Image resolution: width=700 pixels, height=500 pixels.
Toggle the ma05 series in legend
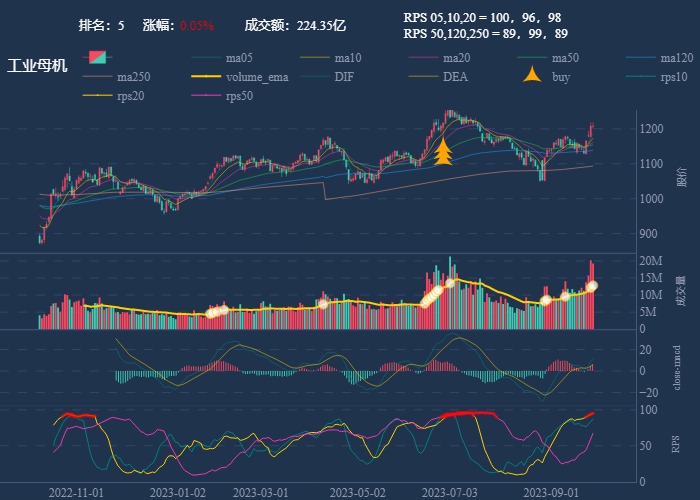coord(241,58)
